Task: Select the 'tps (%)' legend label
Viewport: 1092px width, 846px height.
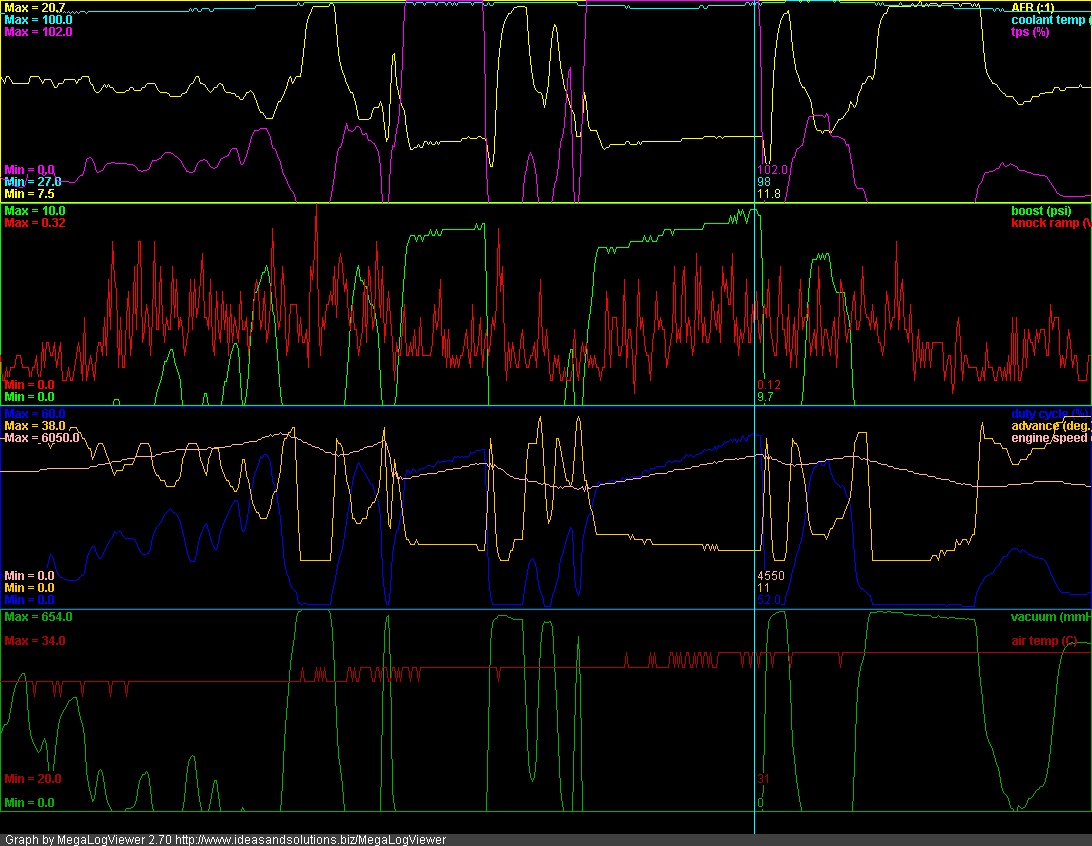Action: click(x=1030, y=32)
